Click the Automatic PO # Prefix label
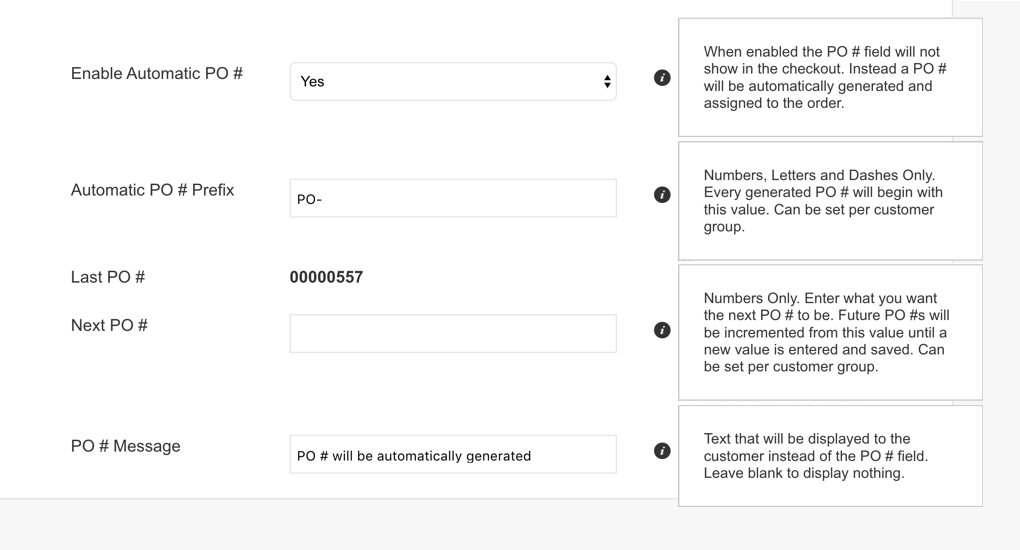This screenshot has width=1020, height=550. tap(152, 190)
